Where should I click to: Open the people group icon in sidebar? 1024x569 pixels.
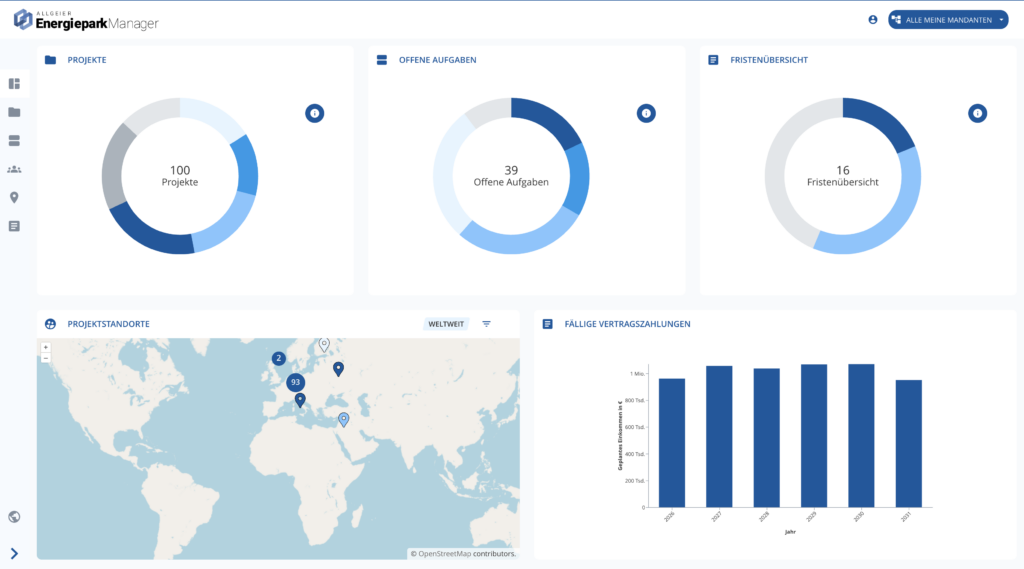(14, 169)
